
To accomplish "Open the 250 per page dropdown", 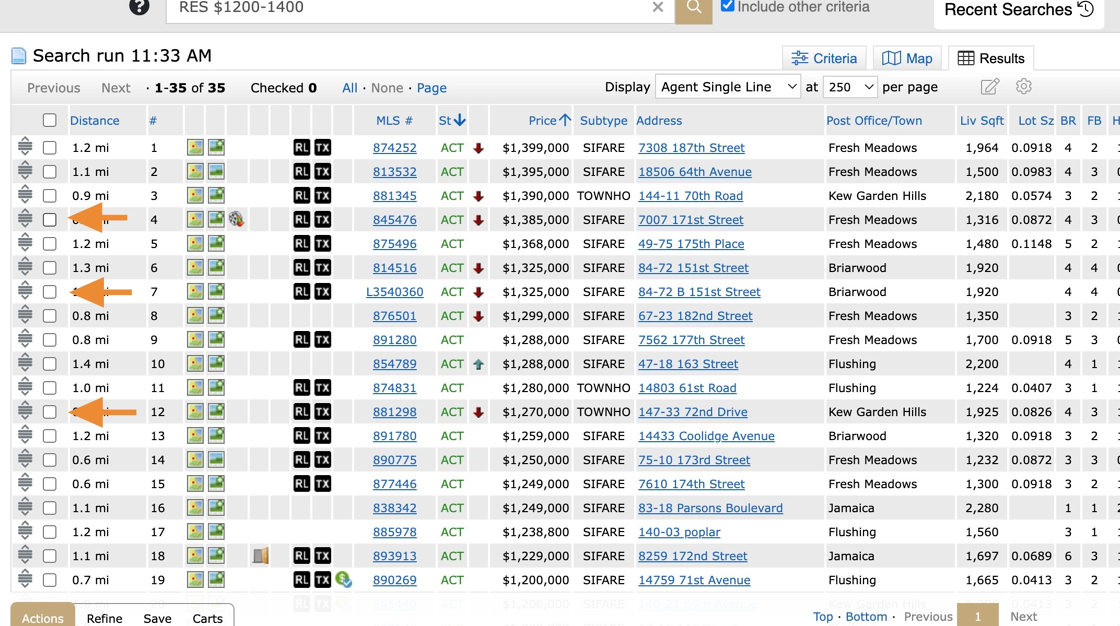I will [x=849, y=87].
